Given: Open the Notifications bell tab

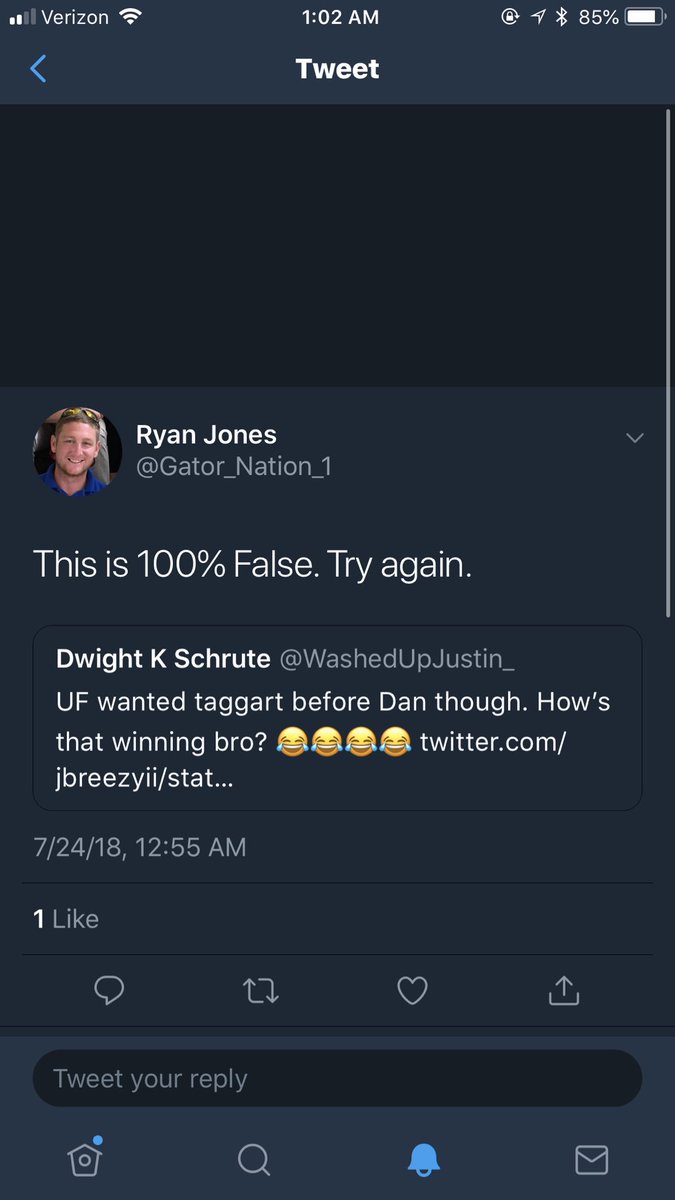Looking at the screenshot, I should point(423,1158).
